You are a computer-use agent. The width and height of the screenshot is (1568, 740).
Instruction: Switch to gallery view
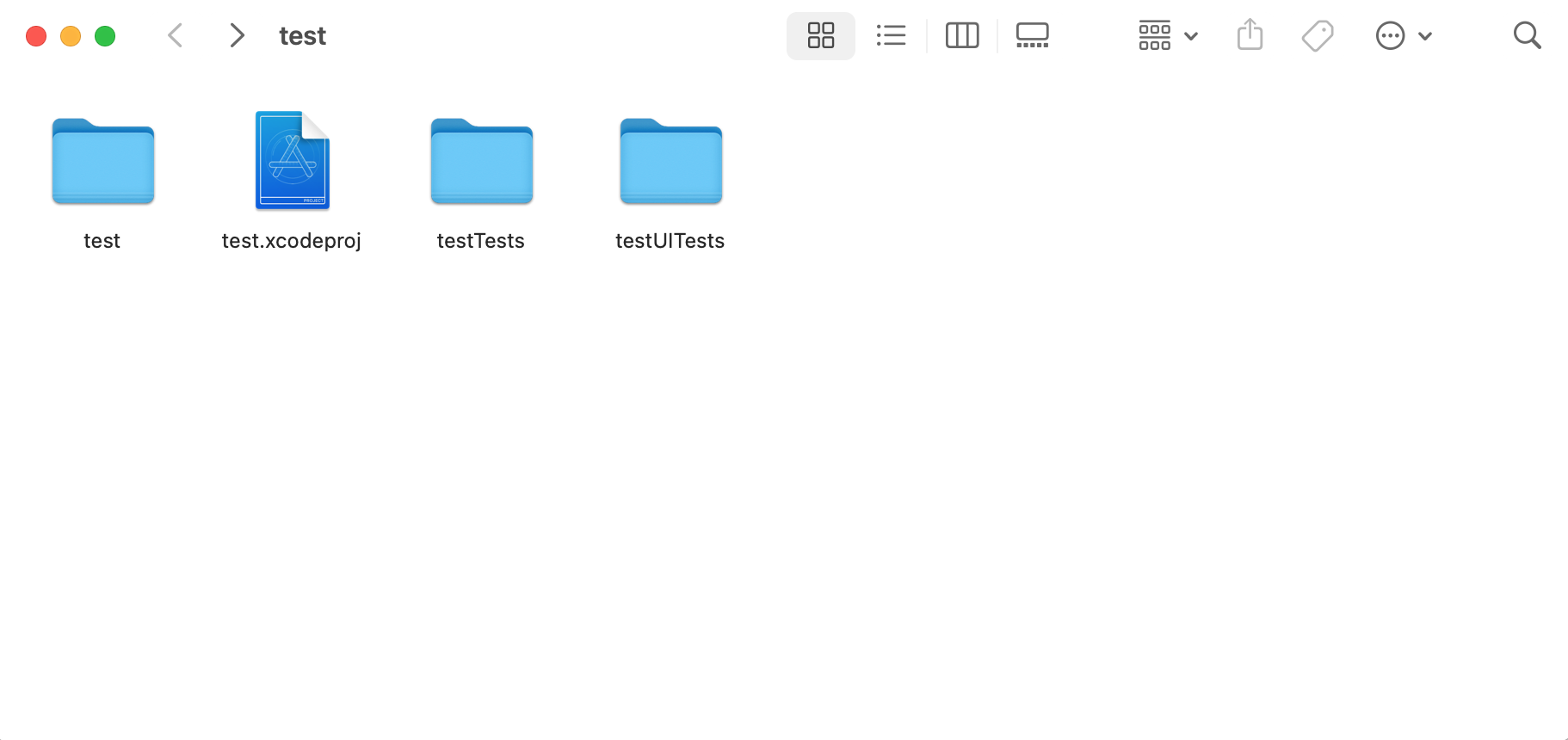(x=1032, y=36)
